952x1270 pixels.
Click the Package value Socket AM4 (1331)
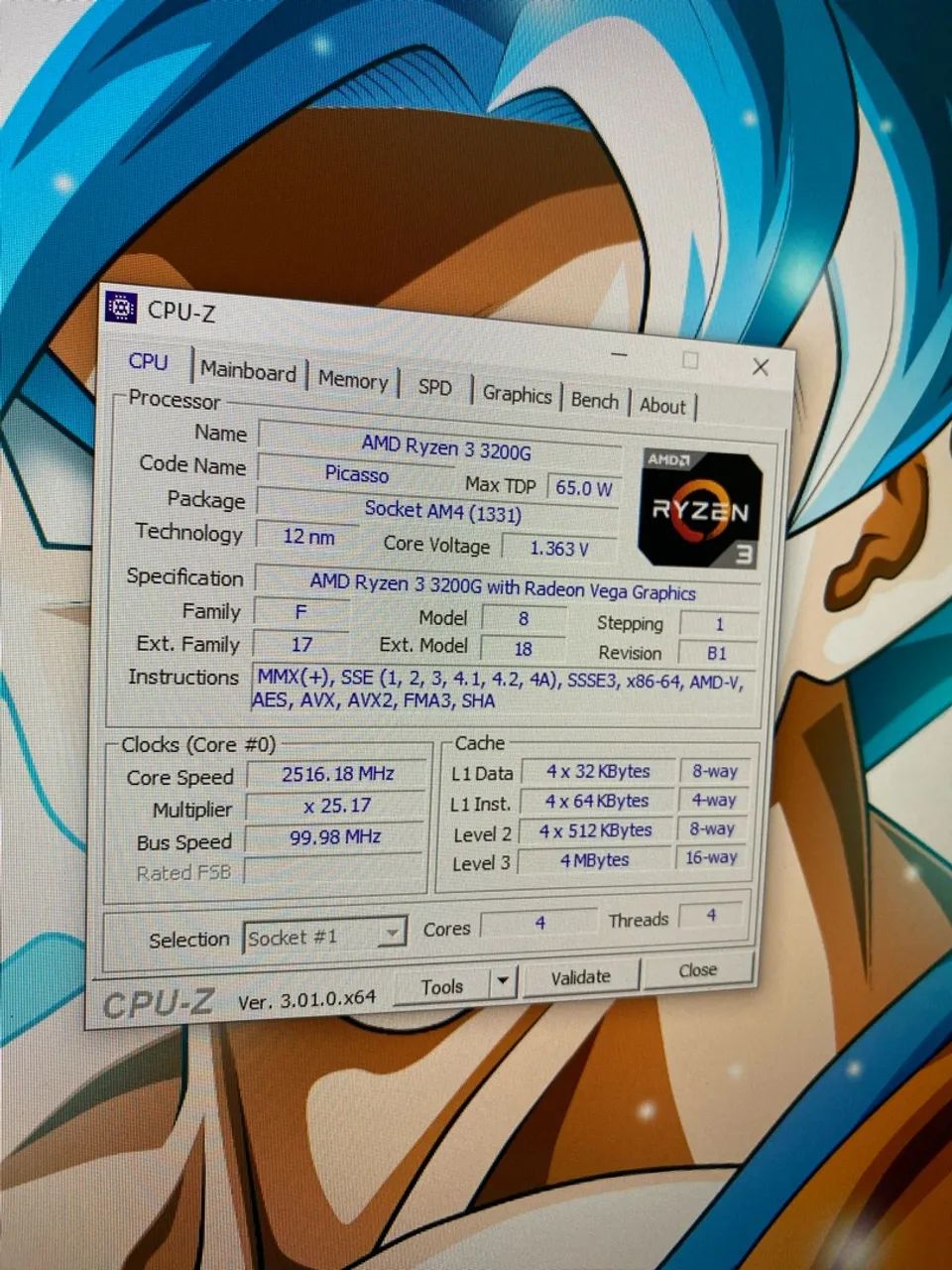click(x=441, y=511)
